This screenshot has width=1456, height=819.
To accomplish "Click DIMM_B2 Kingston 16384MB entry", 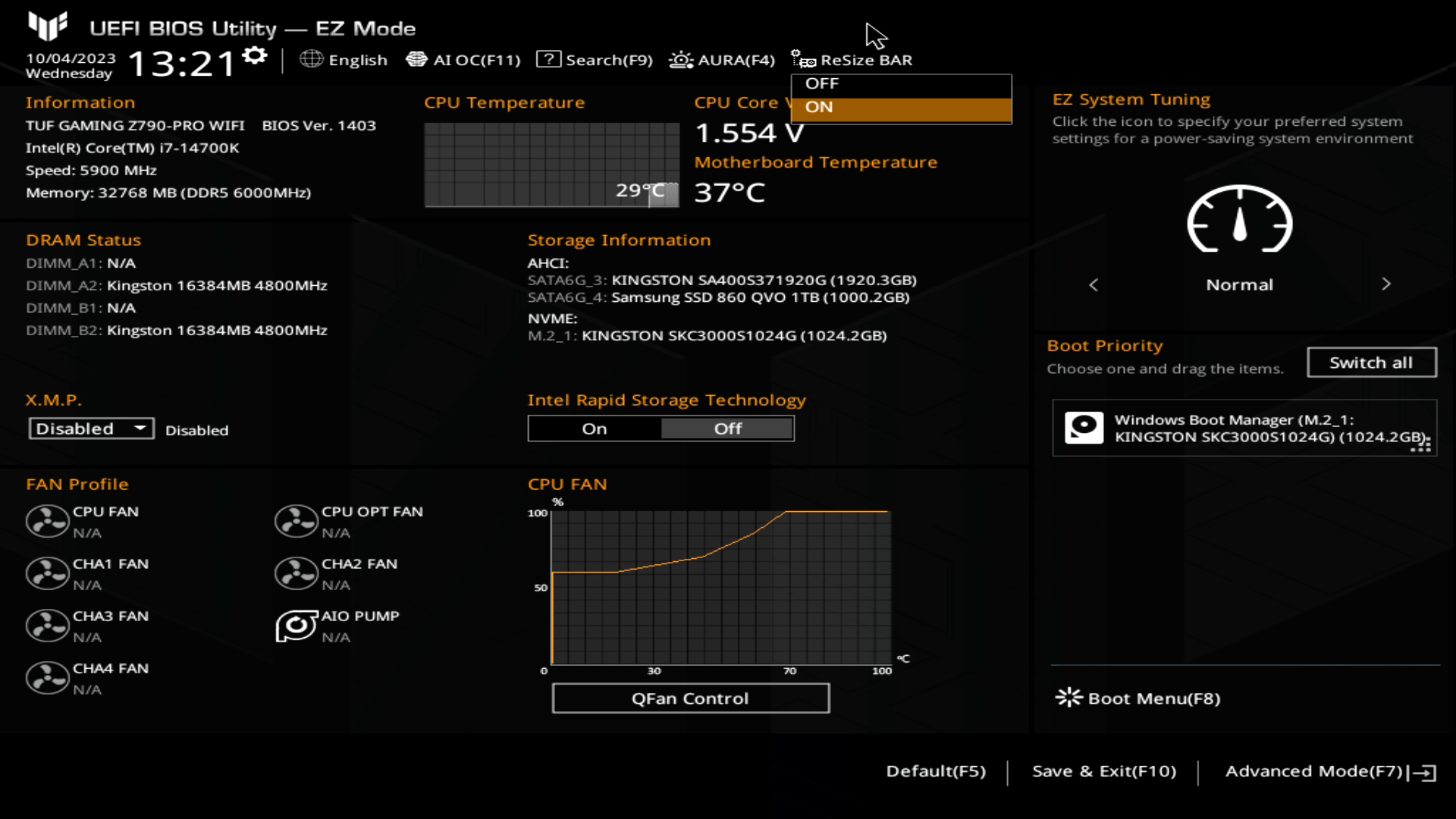I will coord(177,330).
